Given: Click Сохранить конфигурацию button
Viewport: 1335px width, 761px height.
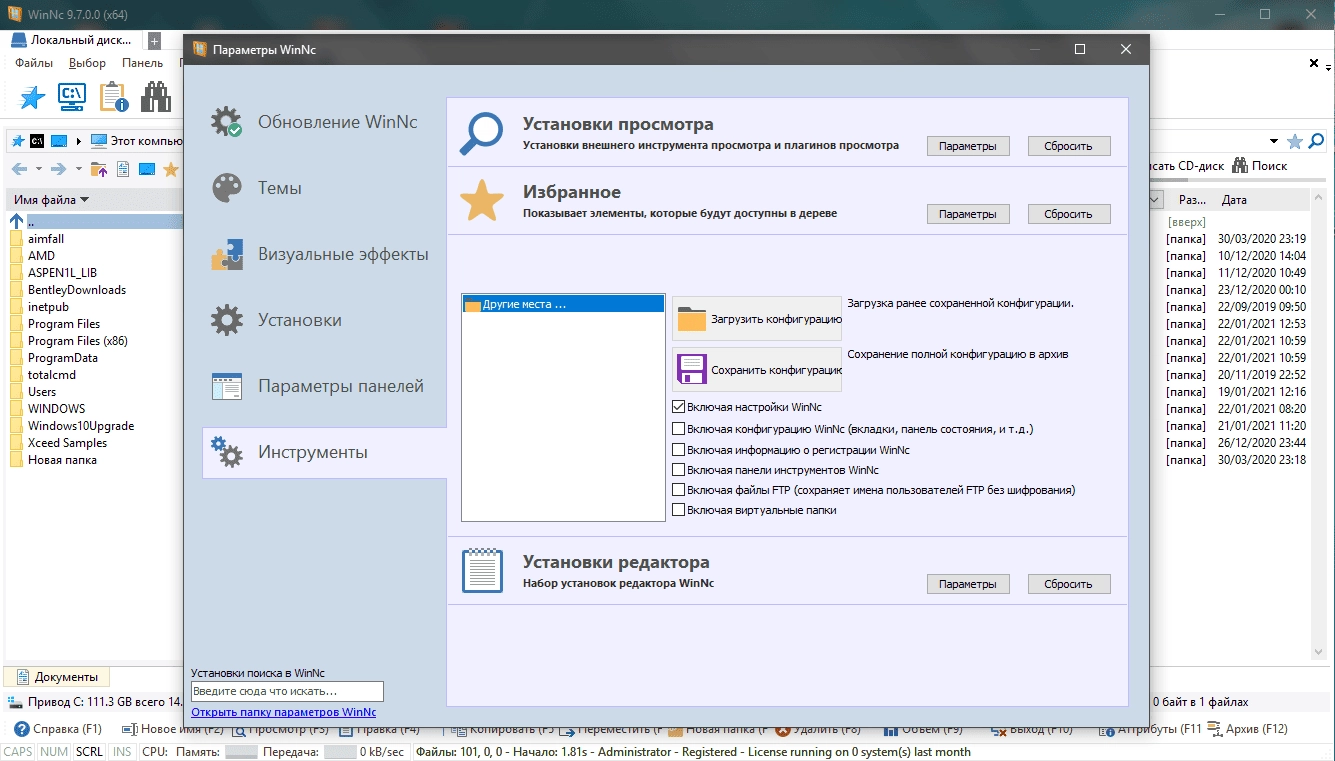Looking at the screenshot, I should 757,369.
